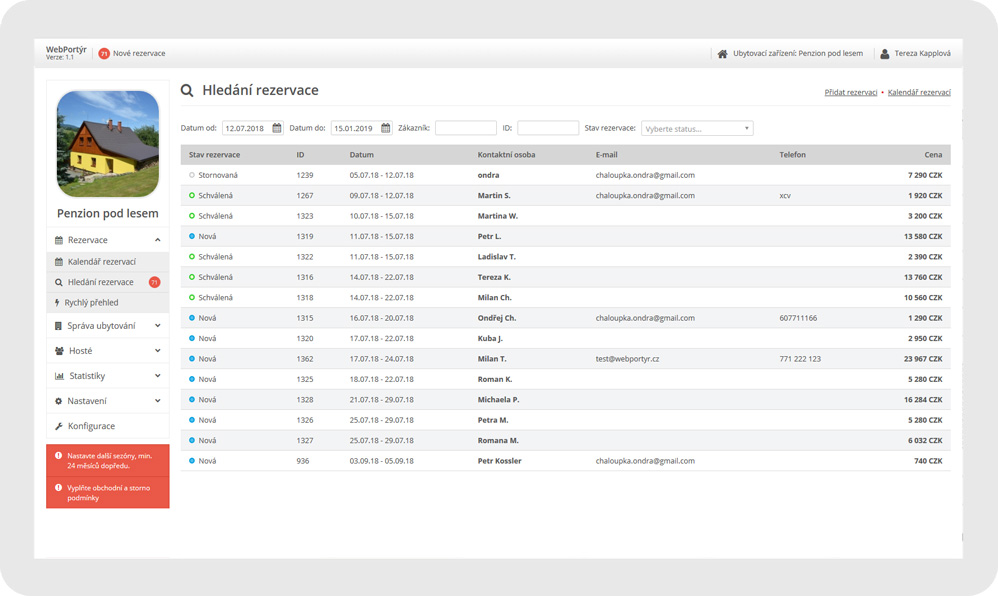Click the red new reservations badge in header
This screenshot has height=596, width=998.
[104, 54]
